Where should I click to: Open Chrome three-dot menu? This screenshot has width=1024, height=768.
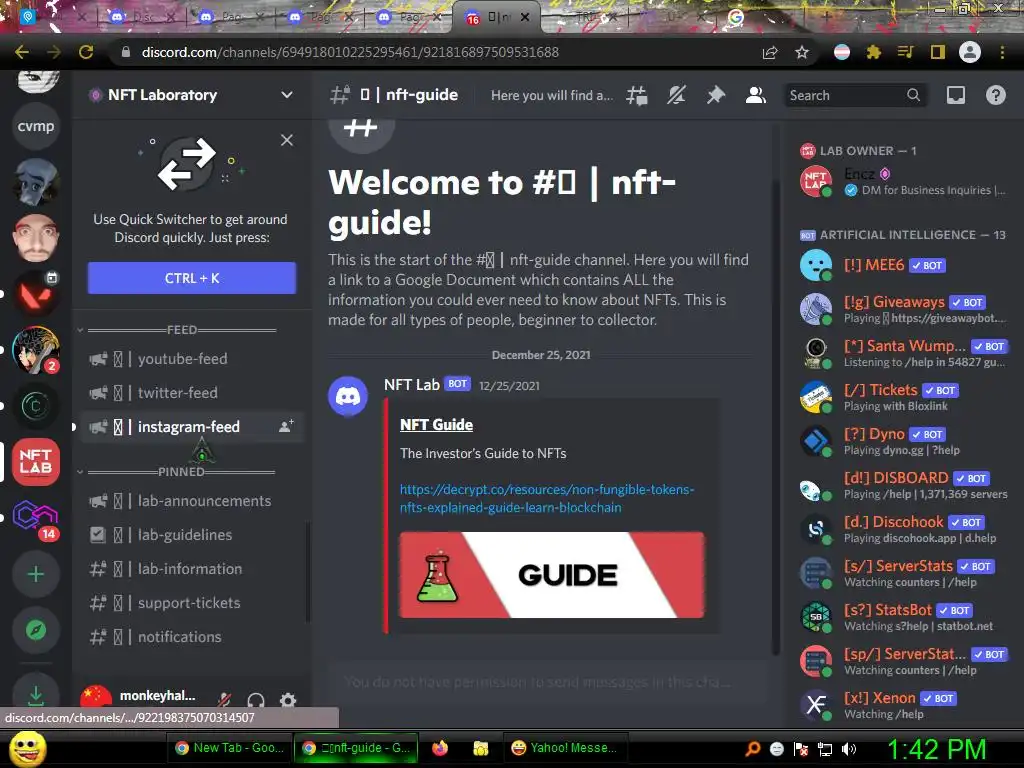(1002, 52)
